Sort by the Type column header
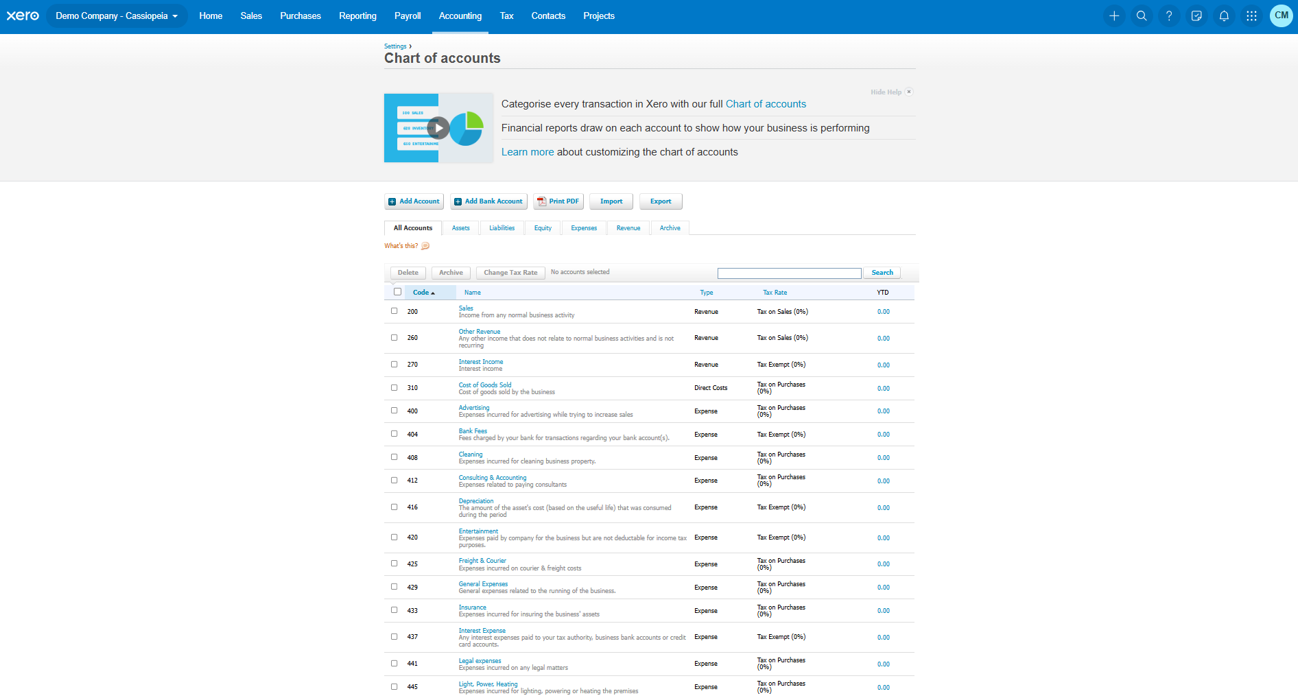The height and width of the screenshot is (696, 1298). [x=706, y=293]
